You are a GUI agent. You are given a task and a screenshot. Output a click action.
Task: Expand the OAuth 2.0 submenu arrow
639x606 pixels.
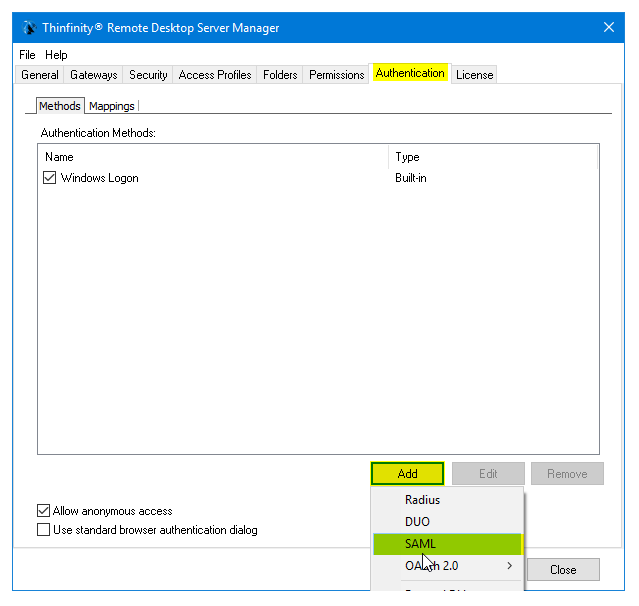tap(509, 565)
